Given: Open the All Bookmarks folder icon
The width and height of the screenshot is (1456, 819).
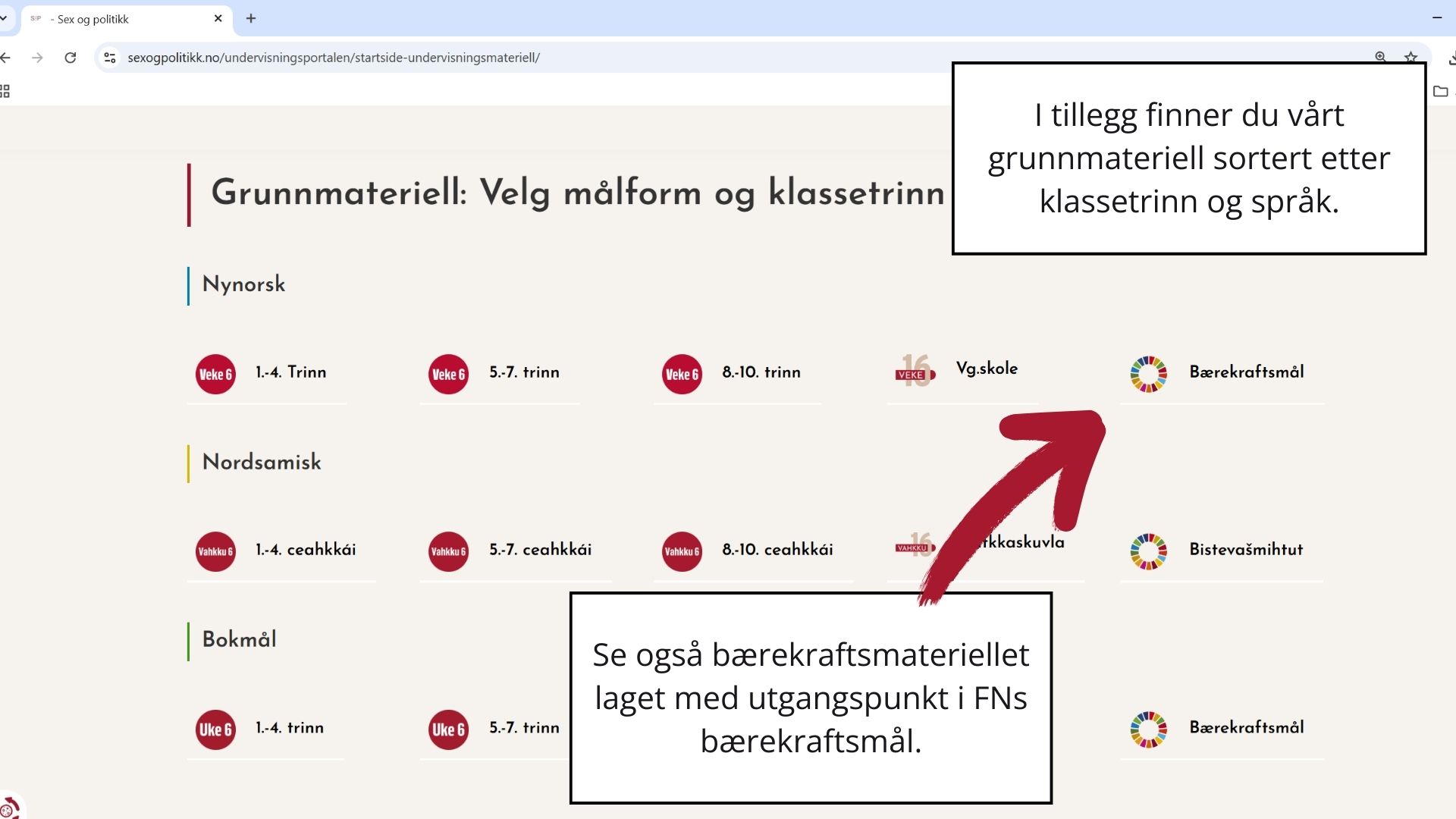Looking at the screenshot, I should pyautogui.click(x=1441, y=92).
